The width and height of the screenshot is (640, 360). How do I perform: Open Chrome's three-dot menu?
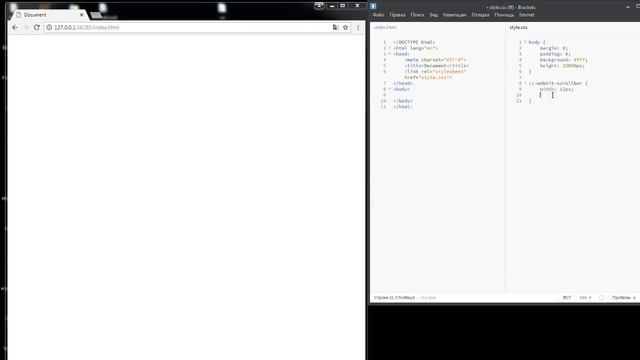pyautogui.click(x=358, y=27)
